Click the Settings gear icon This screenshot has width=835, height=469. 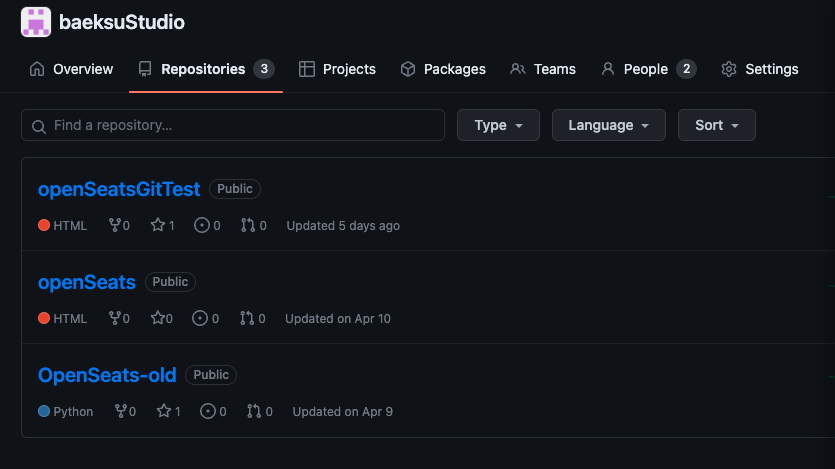click(x=729, y=69)
